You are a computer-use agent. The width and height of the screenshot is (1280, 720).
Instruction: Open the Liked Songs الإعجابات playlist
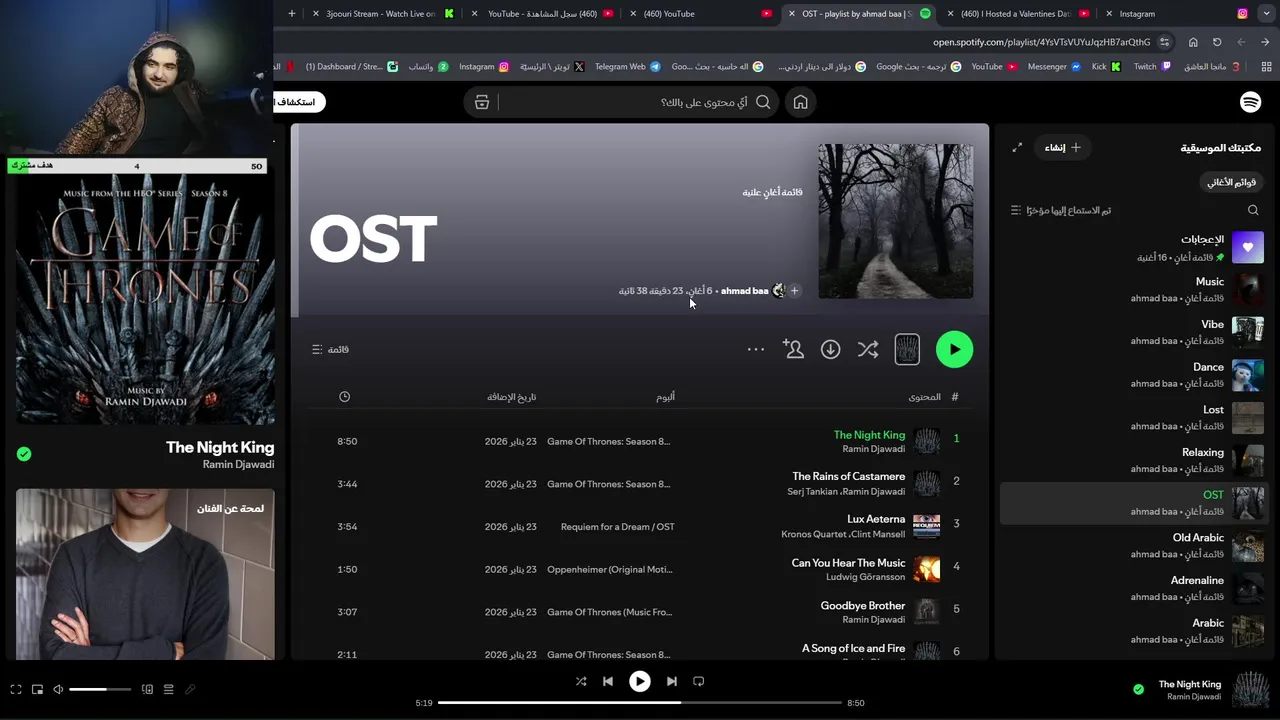[x=1132, y=247]
